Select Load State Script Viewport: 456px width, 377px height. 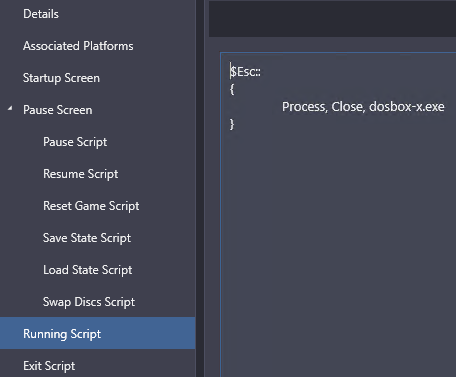(x=87, y=270)
